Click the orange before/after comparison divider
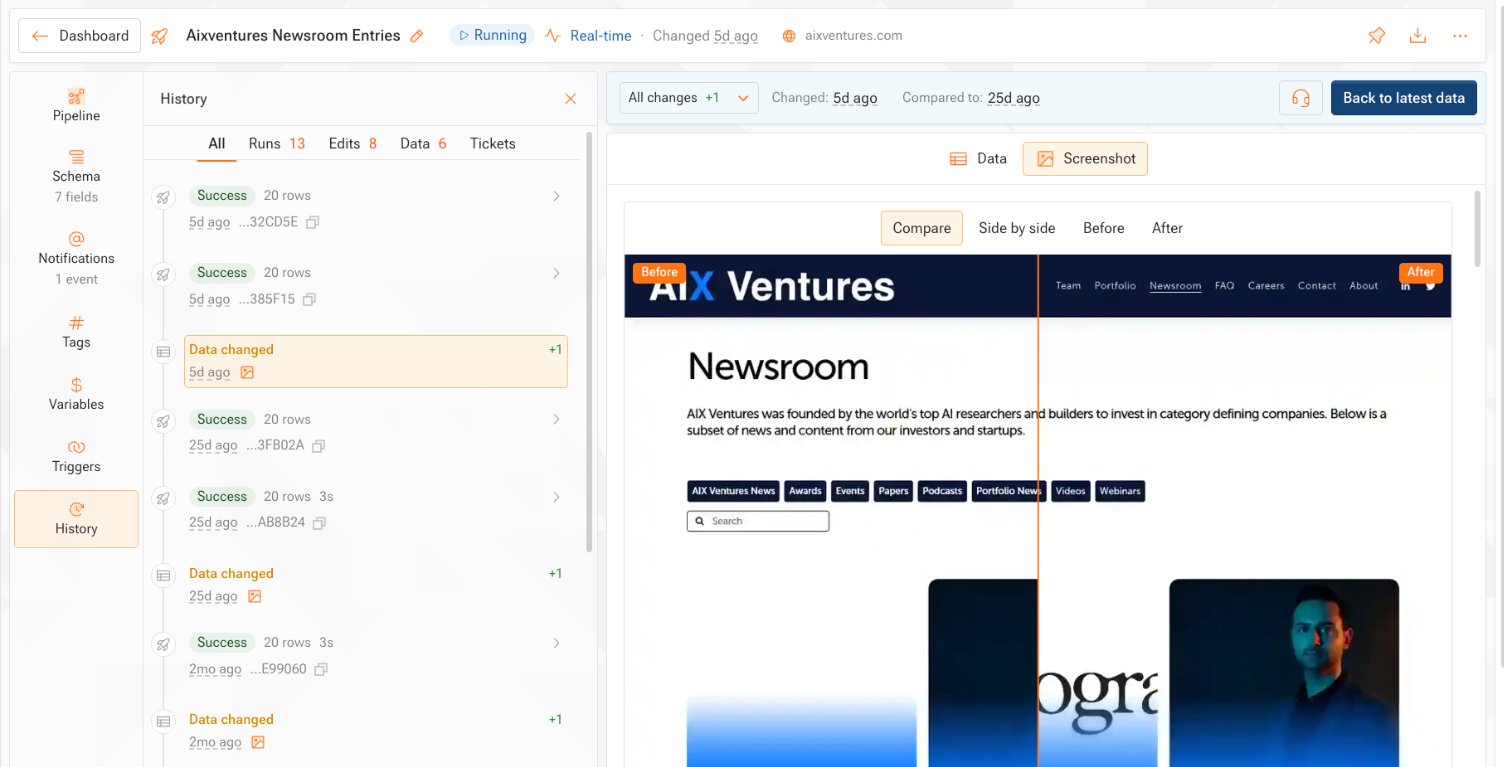Viewport: 1504px width, 767px height. tap(1038, 510)
